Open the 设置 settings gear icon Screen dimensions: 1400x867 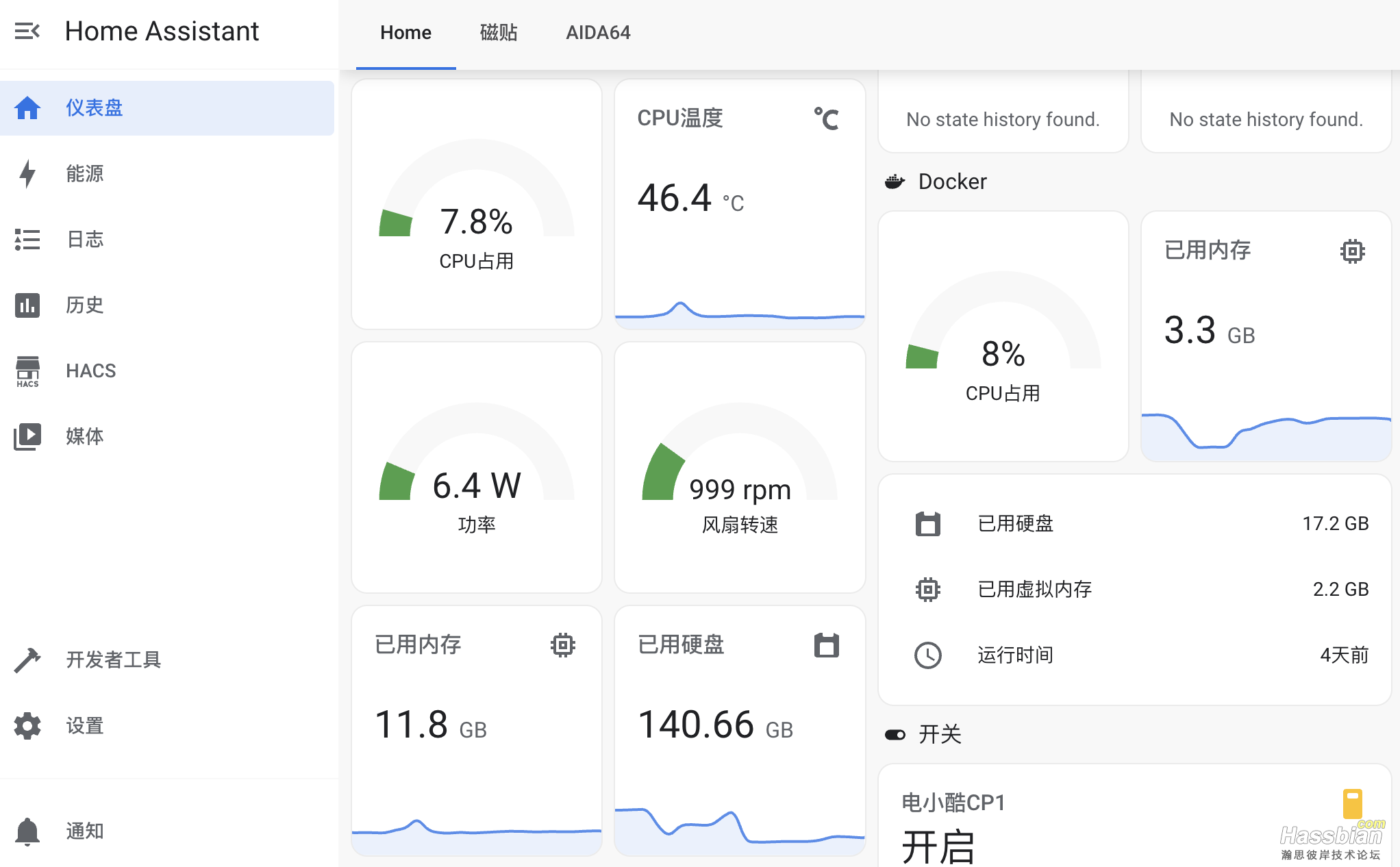pyautogui.click(x=27, y=726)
